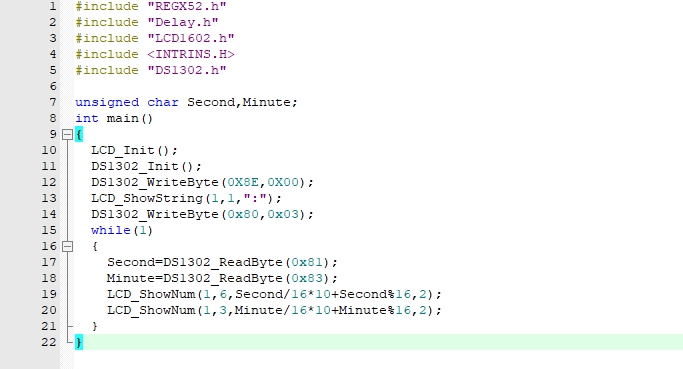Collapse the while loop fold marker at line 16

coord(67,247)
